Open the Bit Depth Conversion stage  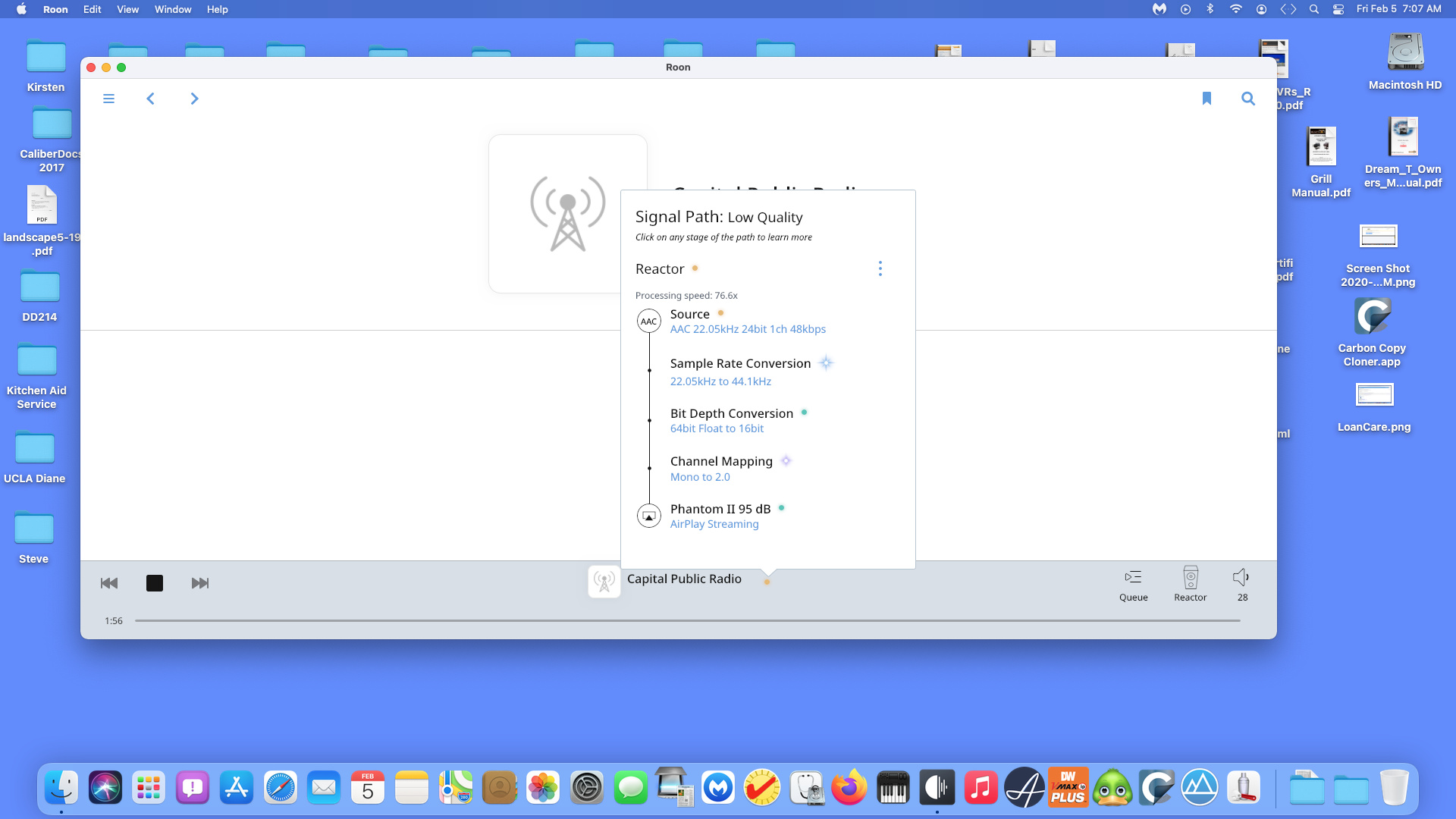[731, 413]
